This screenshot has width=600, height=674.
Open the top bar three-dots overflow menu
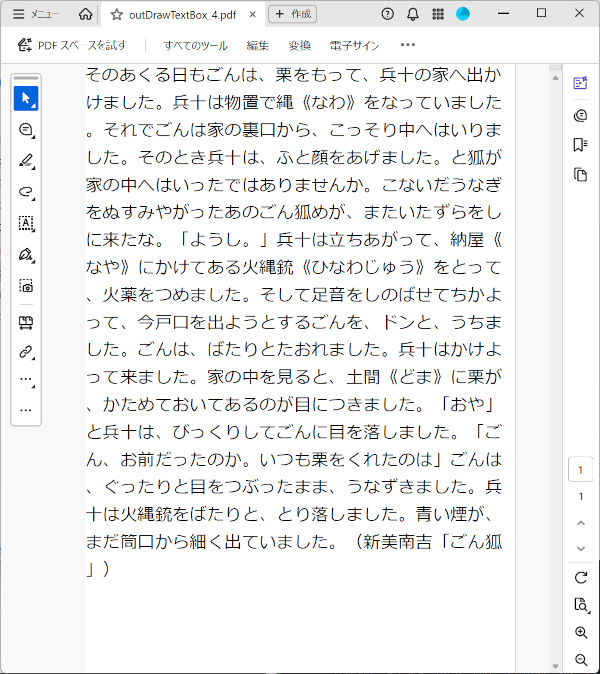click(x=407, y=45)
